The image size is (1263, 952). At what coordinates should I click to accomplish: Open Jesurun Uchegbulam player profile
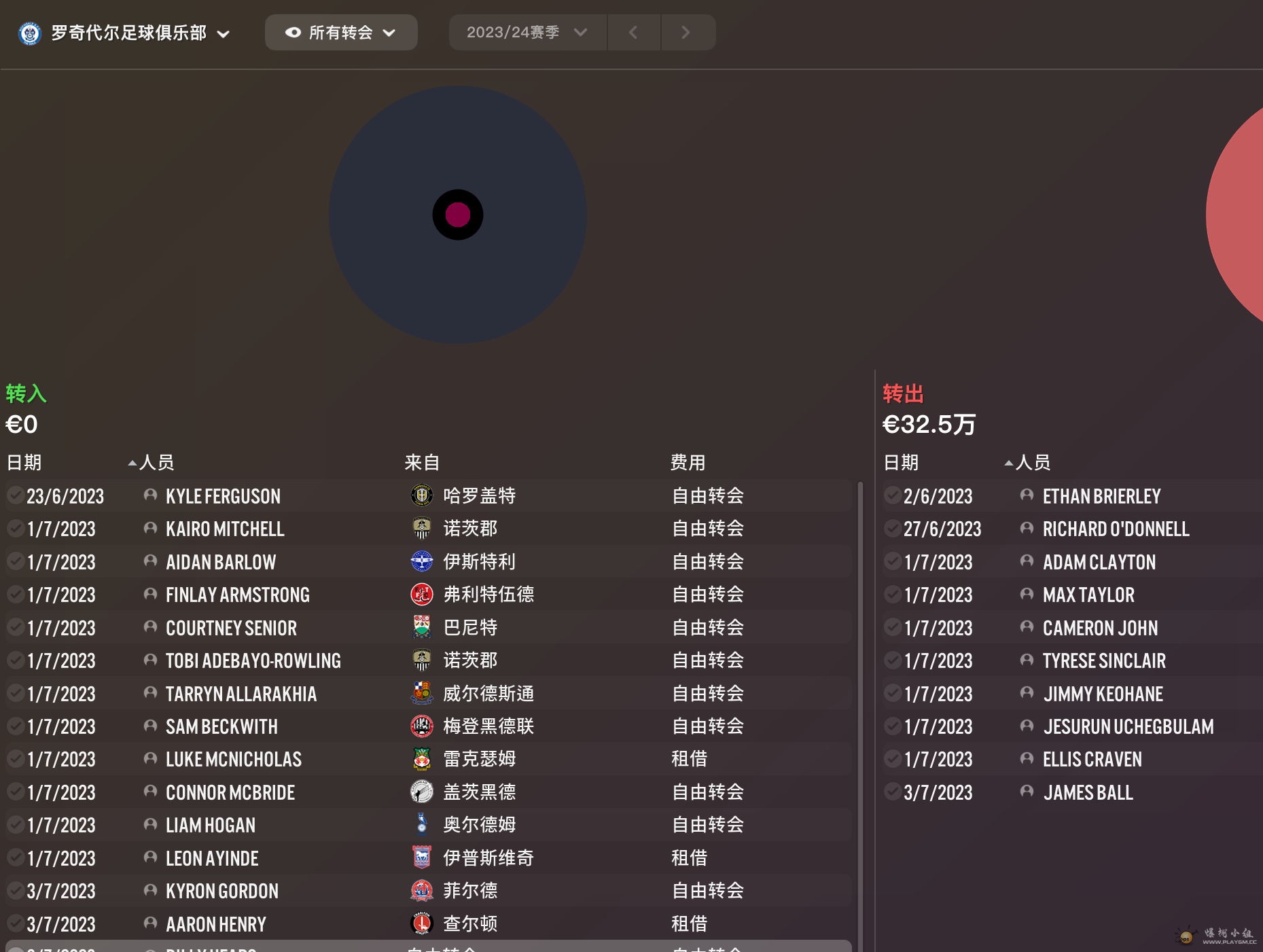pos(1128,726)
